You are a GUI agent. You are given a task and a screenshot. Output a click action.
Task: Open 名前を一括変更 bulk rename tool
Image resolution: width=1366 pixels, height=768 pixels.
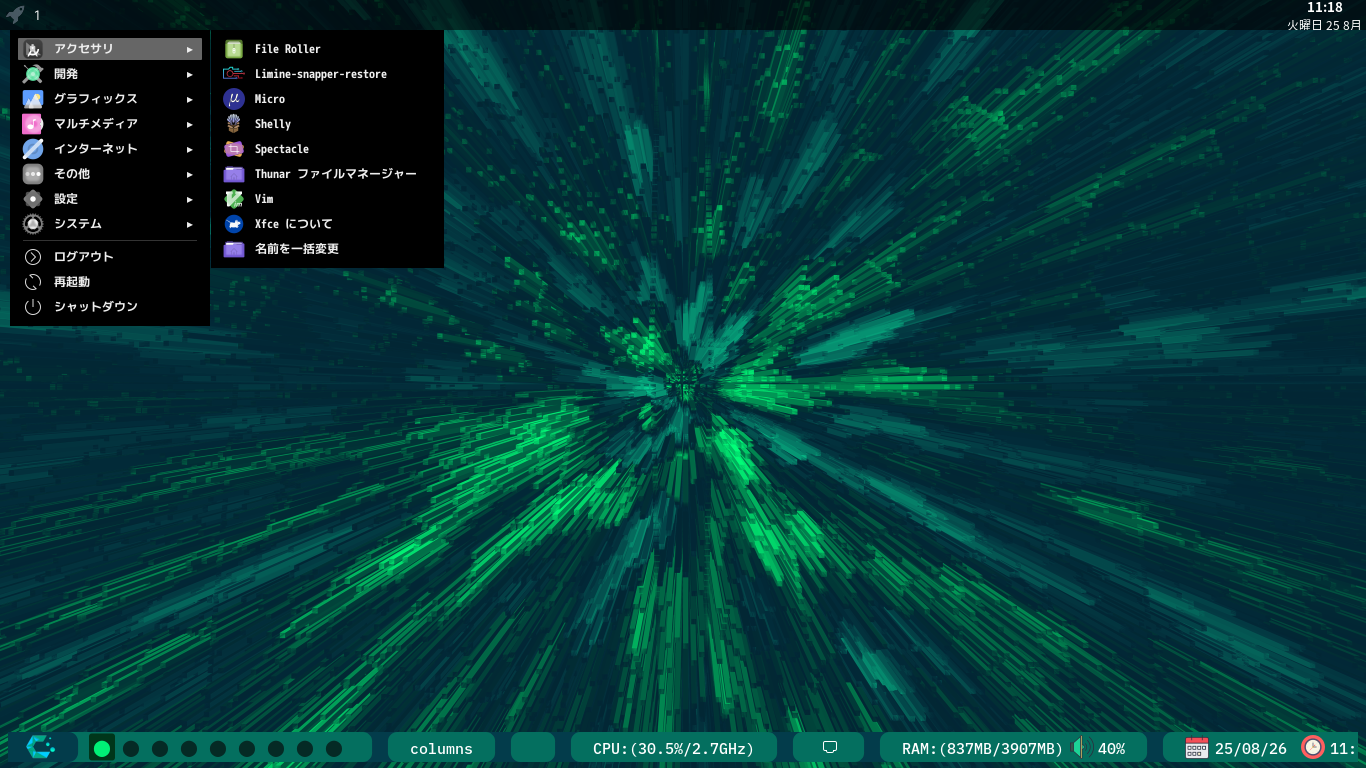[x=327, y=249]
